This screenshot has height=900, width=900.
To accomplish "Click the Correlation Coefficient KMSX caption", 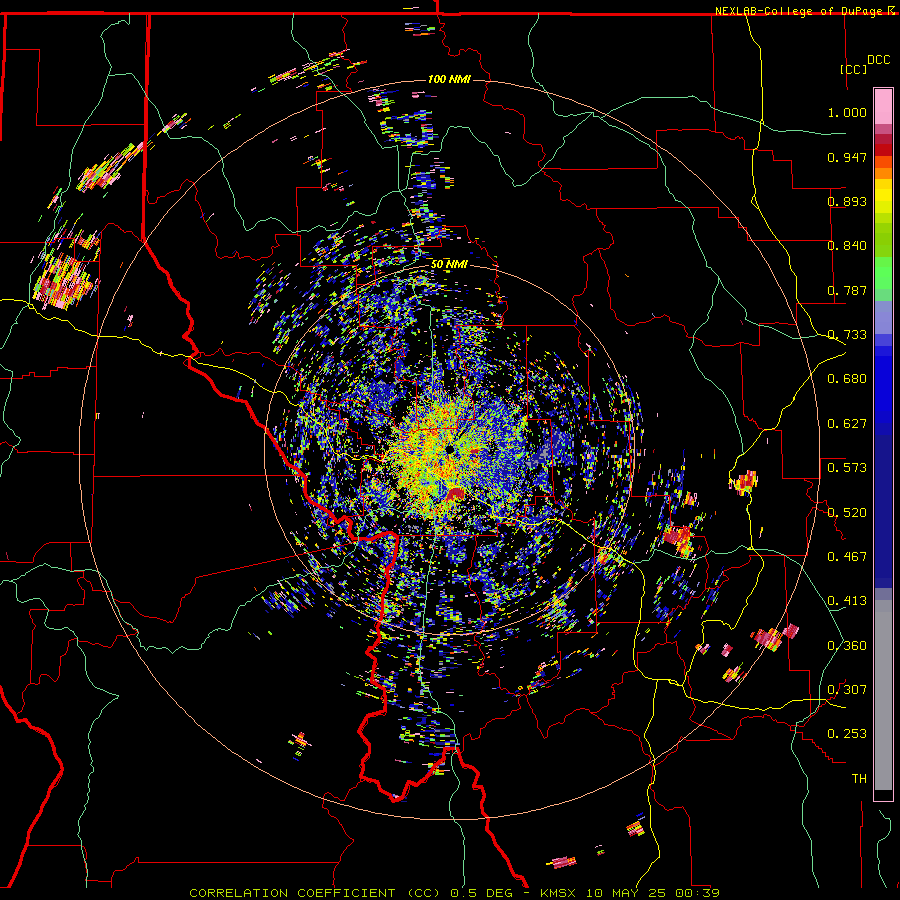I will click(x=455, y=893).
